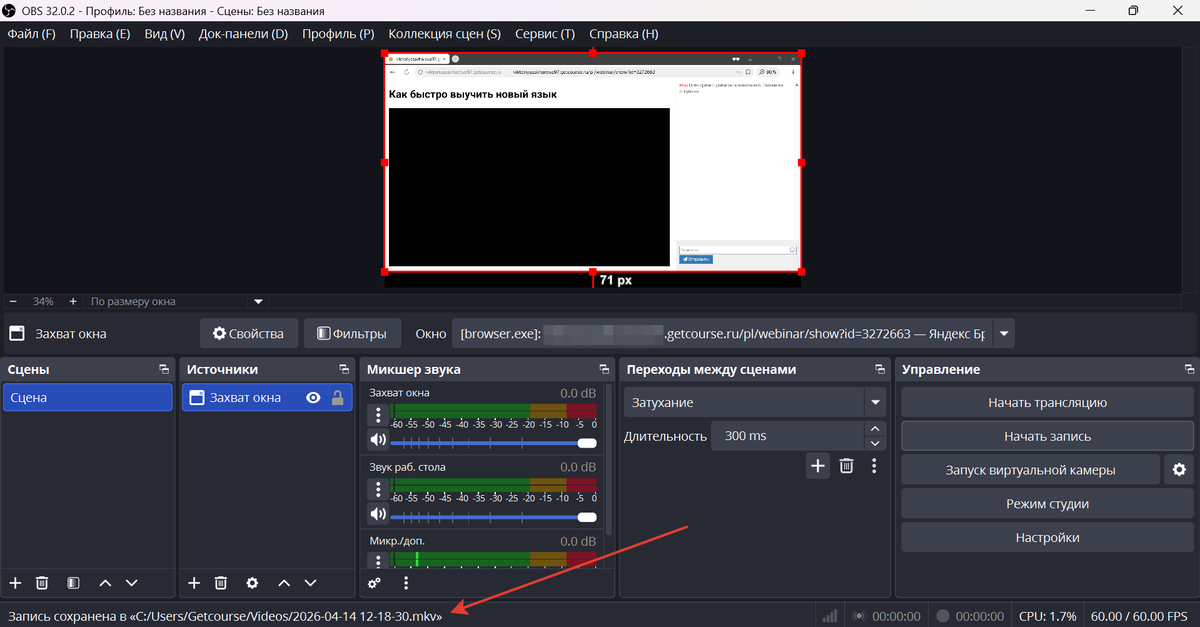Open the three-dot menu for Звук раб. стола
1200x627 pixels.
click(378, 489)
